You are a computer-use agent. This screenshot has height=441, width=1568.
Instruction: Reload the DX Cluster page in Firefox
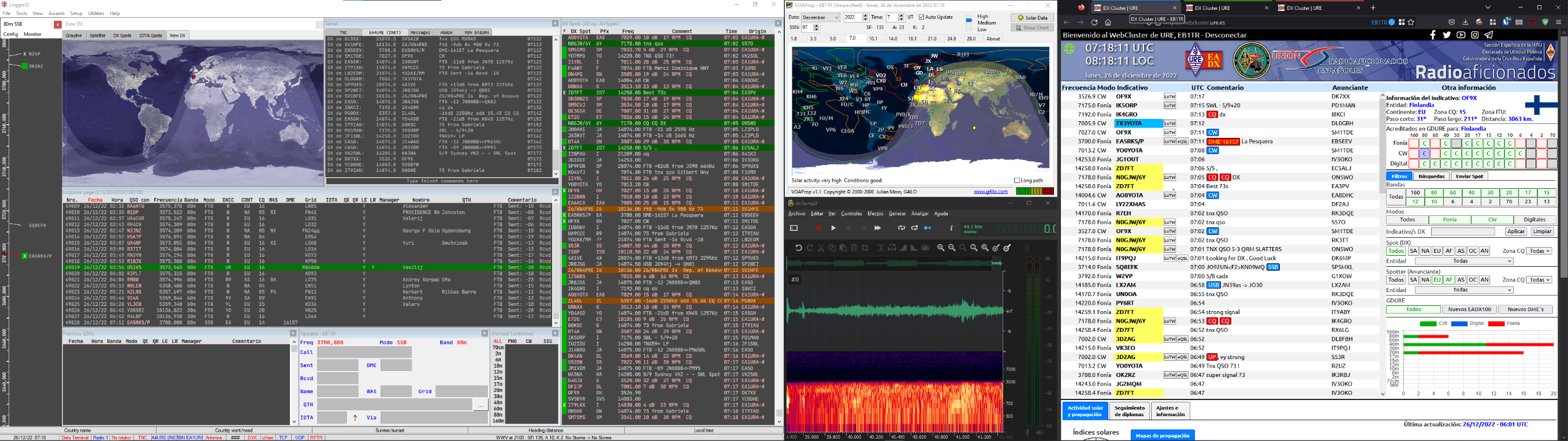(x=1094, y=23)
